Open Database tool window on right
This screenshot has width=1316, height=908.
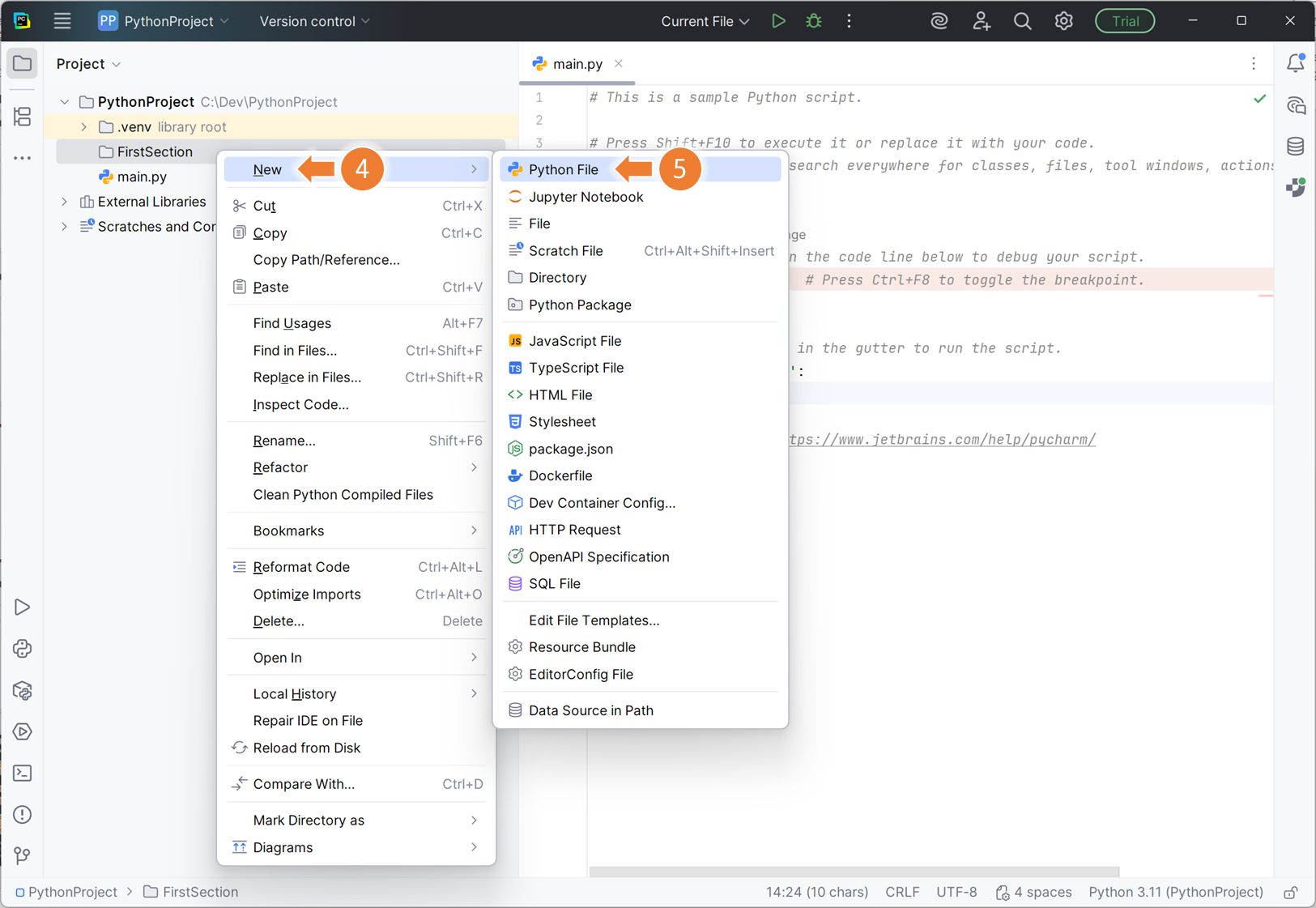[x=1296, y=147]
